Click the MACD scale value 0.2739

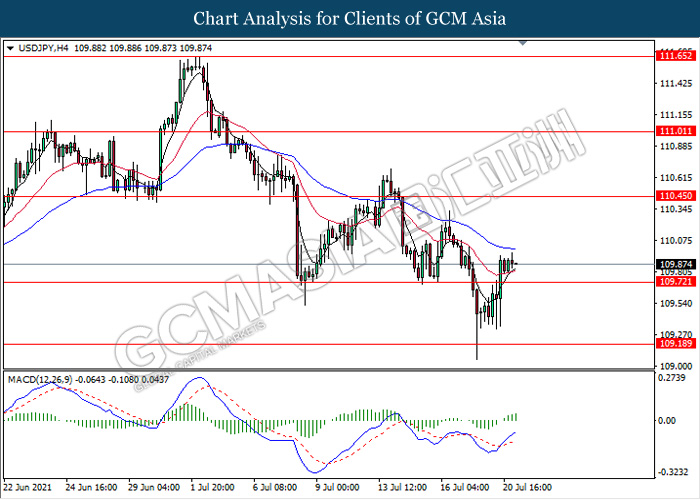tap(672, 378)
